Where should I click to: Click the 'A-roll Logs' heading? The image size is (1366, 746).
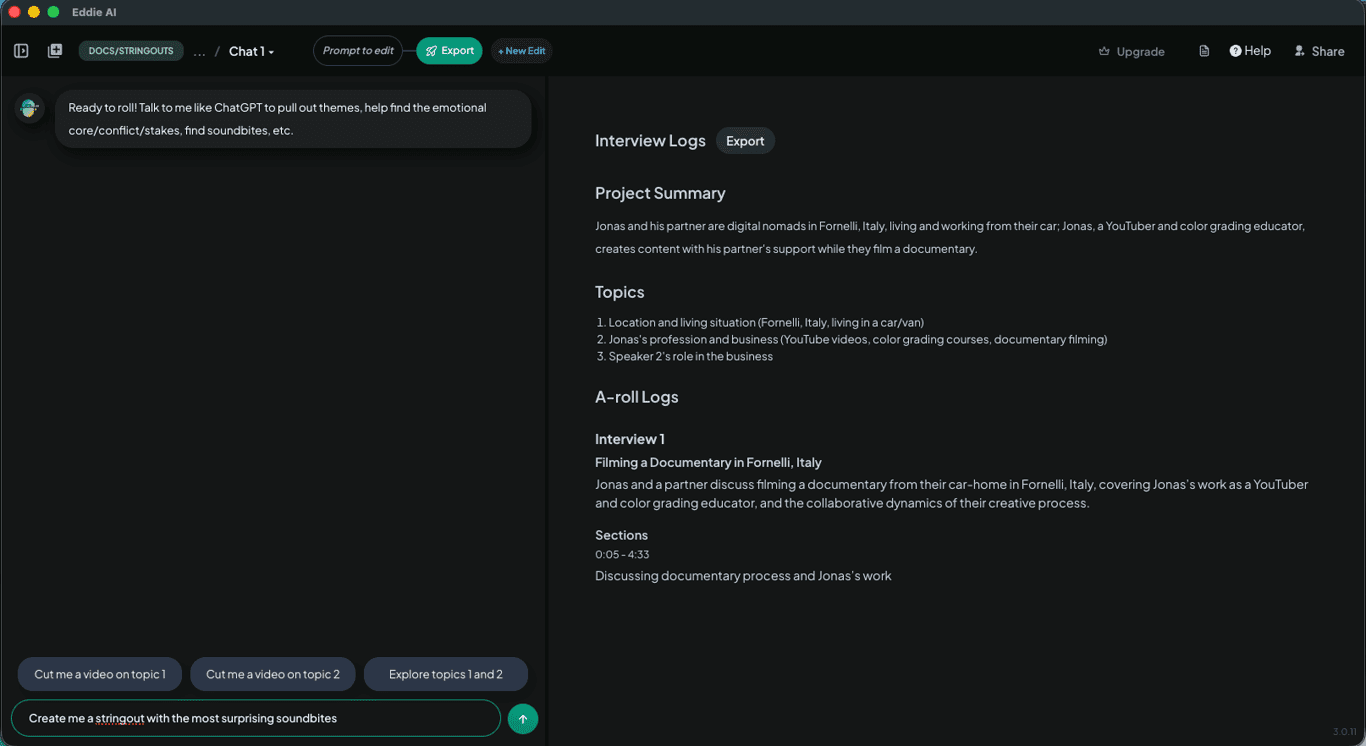click(x=637, y=397)
